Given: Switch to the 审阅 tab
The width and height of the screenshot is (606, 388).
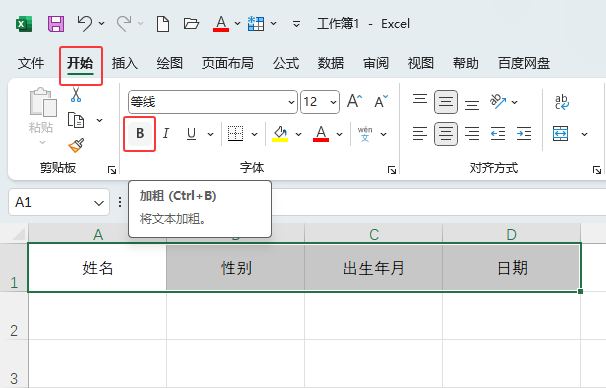Looking at the screenshot, I should point(376,63).
